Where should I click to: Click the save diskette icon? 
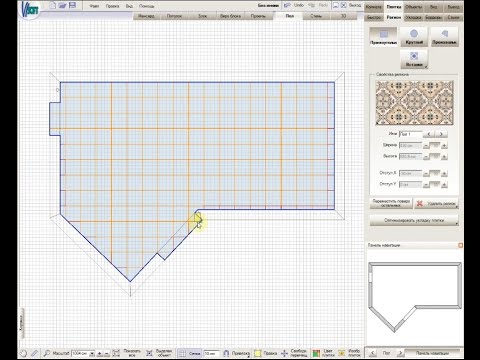point(72,5)
